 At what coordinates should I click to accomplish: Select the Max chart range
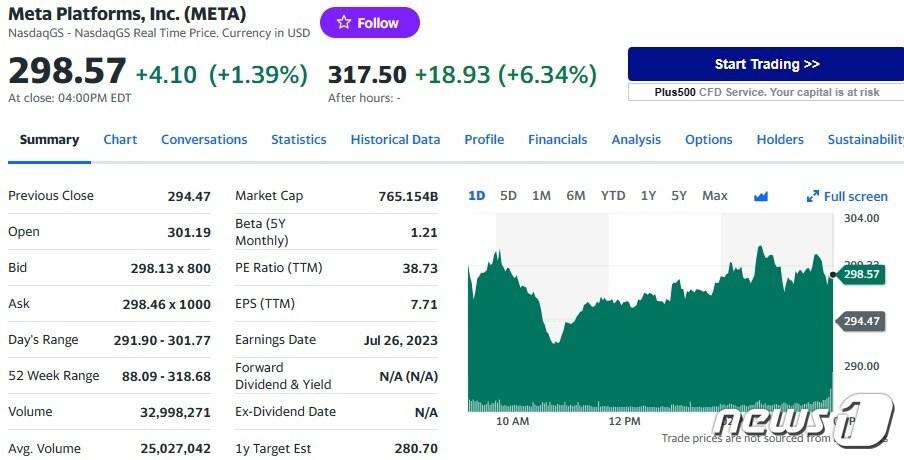coord(715,196)
